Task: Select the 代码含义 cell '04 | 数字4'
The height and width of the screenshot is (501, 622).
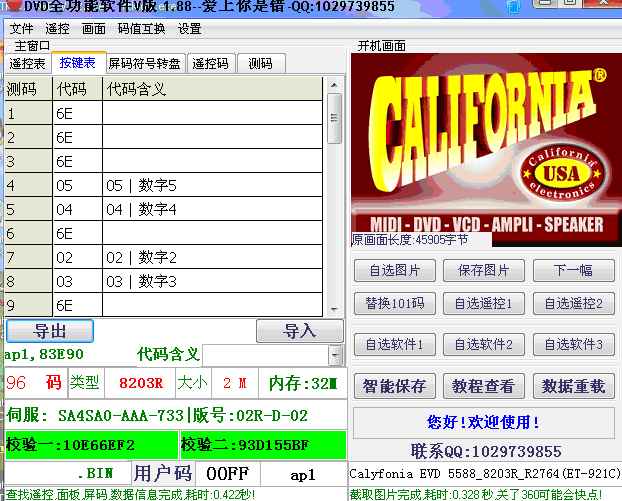Action: (212, 209)
